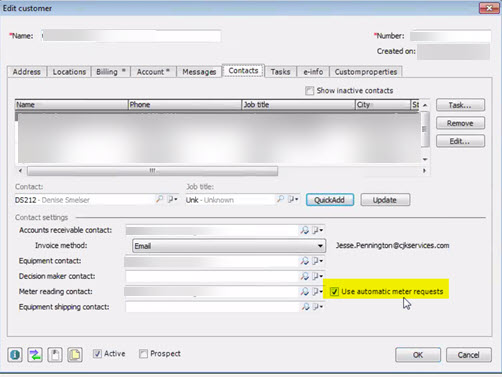The width and height of the screenshot is (502, 377).
Task: Click the customer Number field
Action: coord(450,36)
